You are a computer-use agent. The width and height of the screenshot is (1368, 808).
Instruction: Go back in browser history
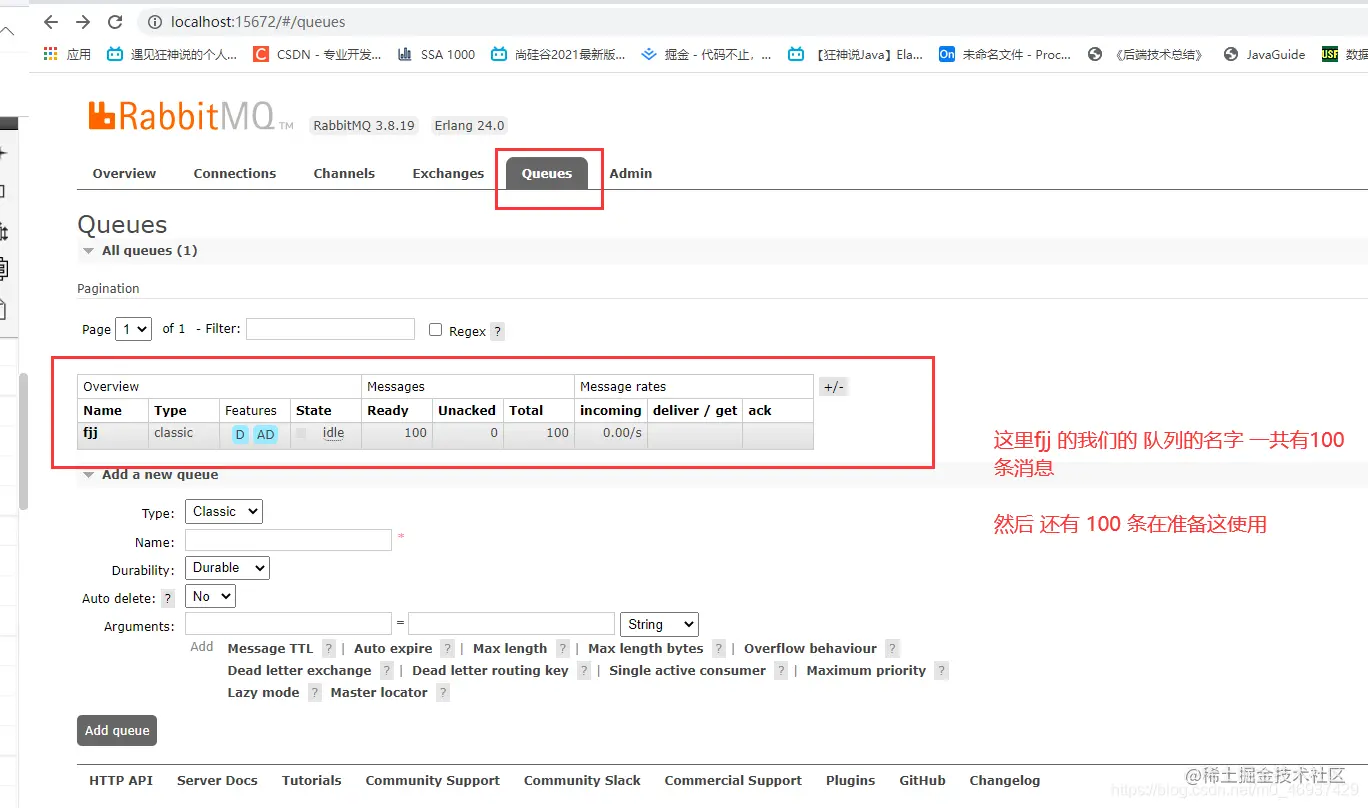pos(51,22)
